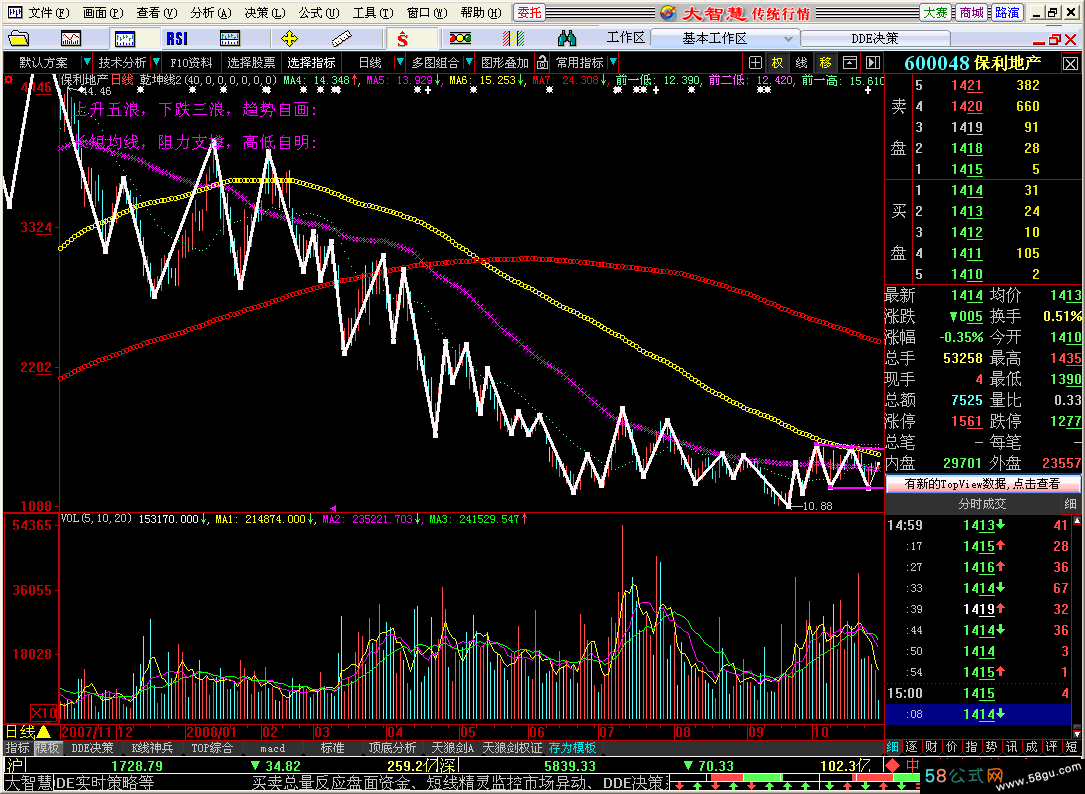Viewport: 1085px width, 794px height.
Task: Switch to the 指标 bottom tab
Action: point(17,748)
